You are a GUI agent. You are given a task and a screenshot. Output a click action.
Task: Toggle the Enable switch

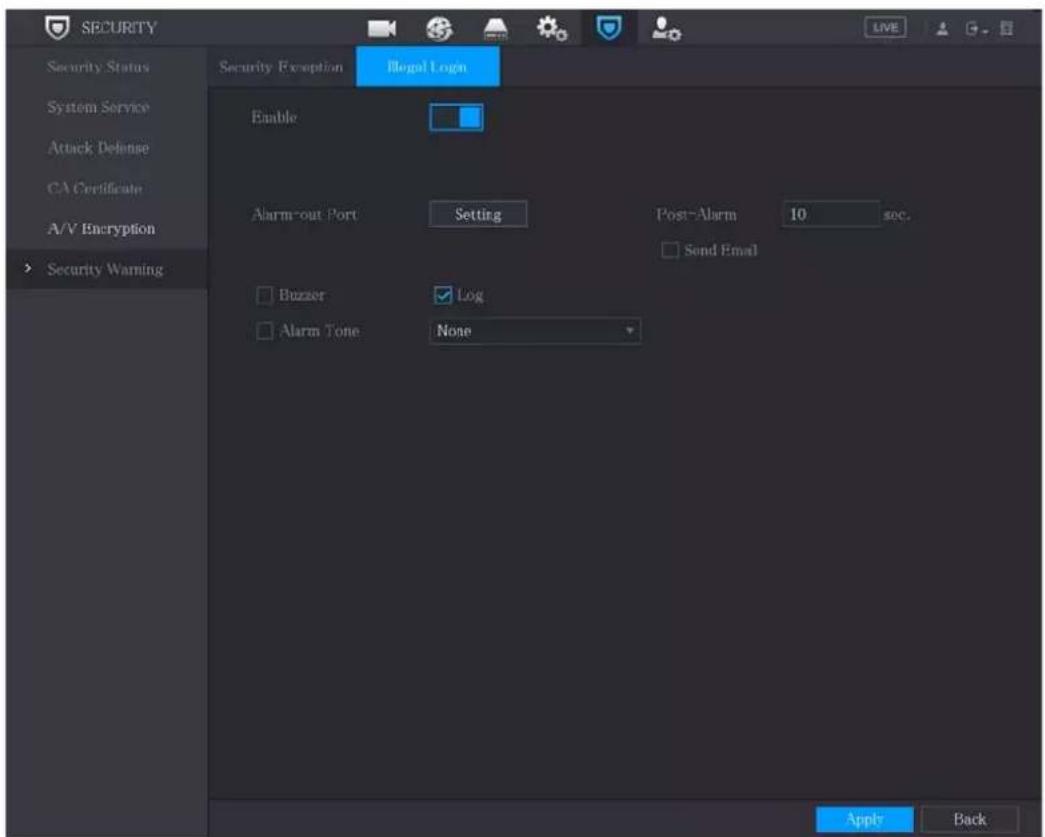point(457,117)
